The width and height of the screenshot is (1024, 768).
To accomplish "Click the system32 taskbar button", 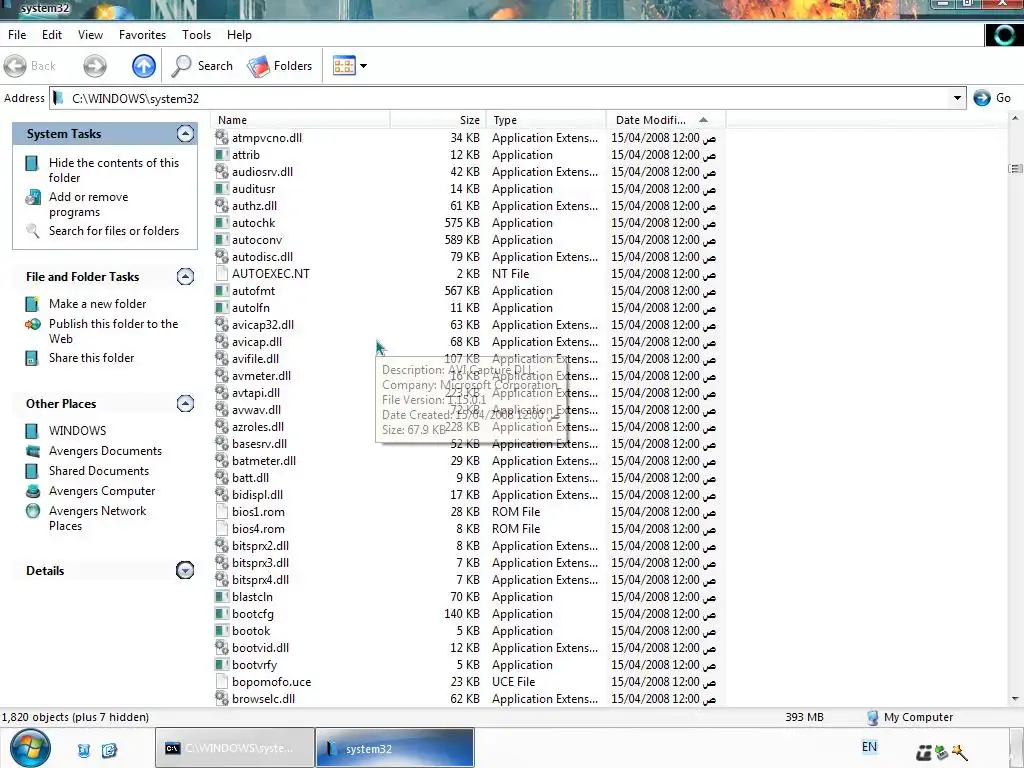I will [395, 748].
